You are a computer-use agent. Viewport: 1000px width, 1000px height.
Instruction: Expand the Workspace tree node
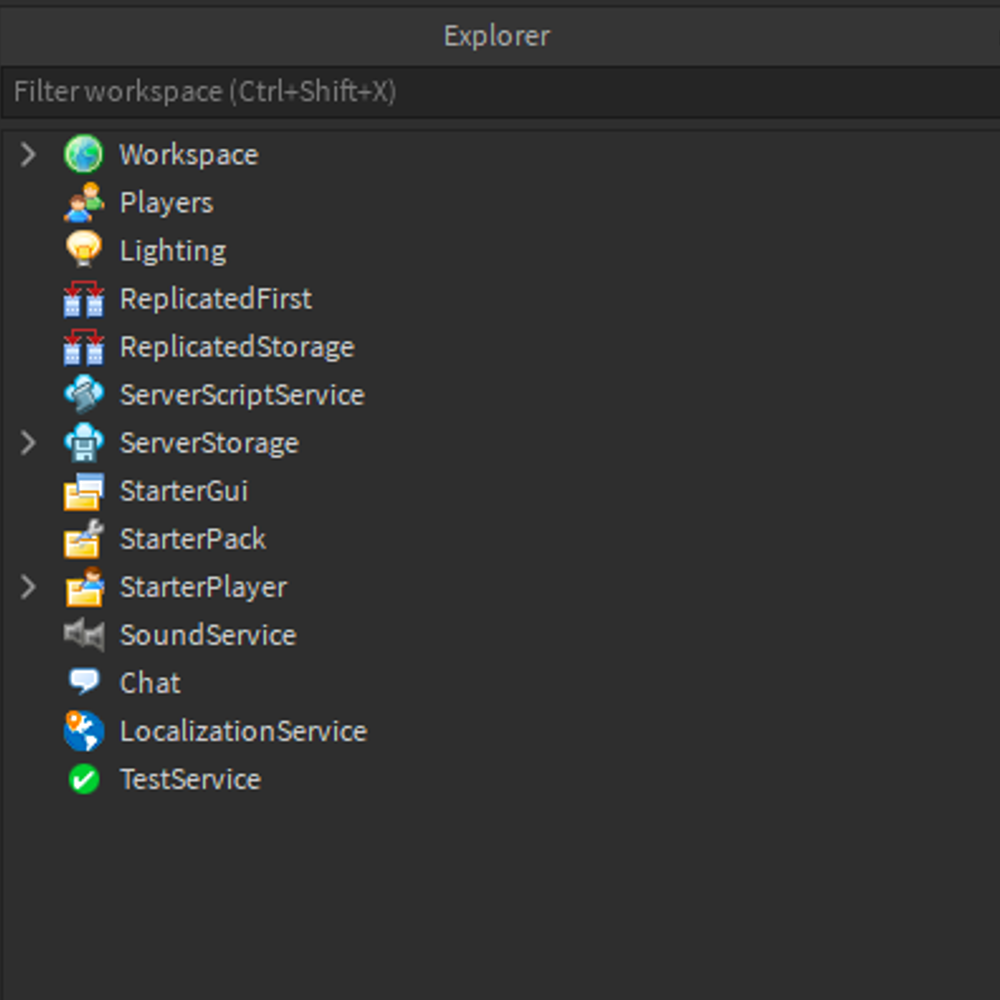point(28,155)
